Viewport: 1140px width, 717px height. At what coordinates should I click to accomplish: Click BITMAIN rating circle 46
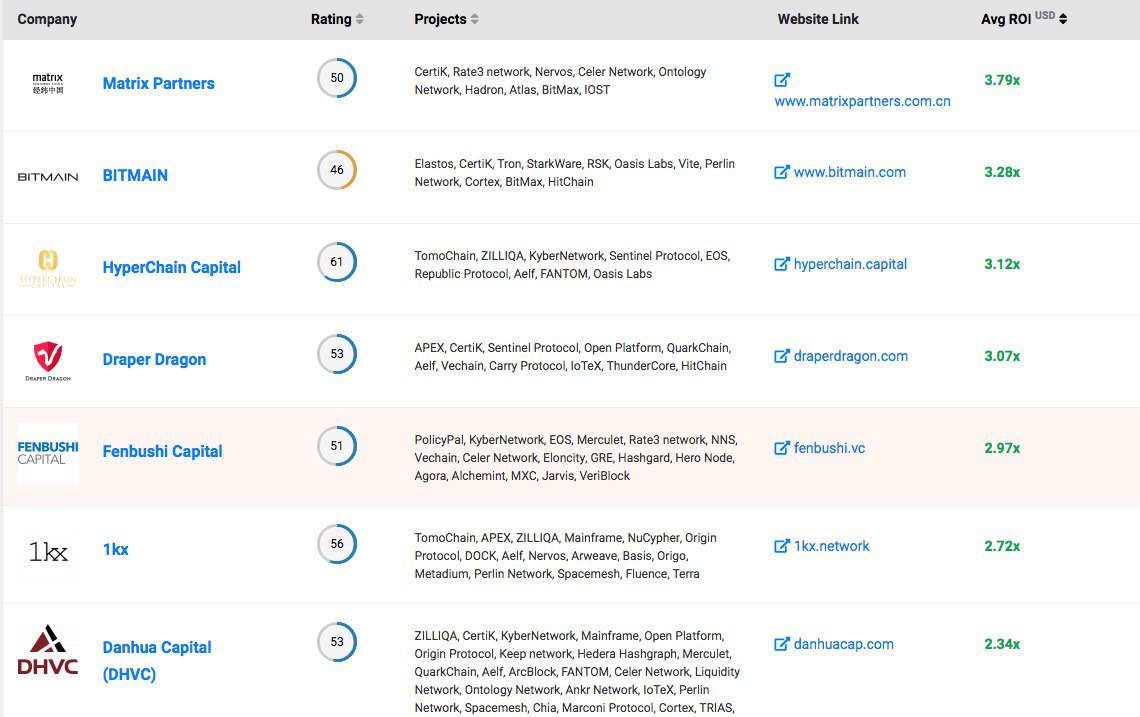[x=337, y=169]
